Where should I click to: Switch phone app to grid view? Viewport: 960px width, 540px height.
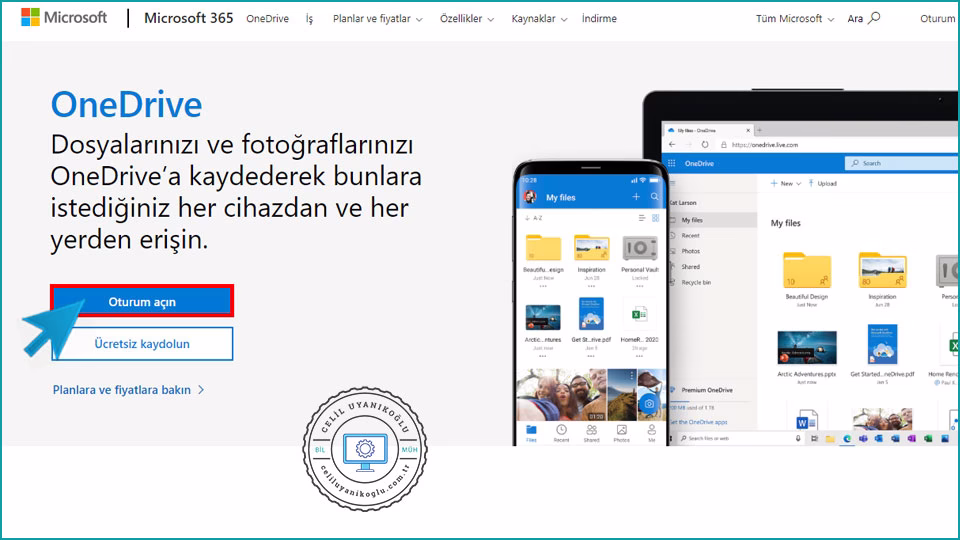[655, 218]
